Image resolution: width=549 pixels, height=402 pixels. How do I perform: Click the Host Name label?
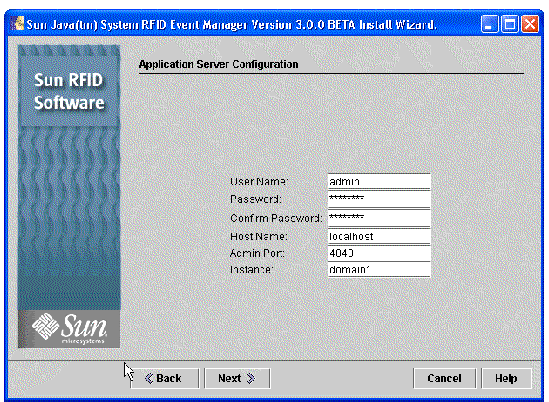(259, 236)
